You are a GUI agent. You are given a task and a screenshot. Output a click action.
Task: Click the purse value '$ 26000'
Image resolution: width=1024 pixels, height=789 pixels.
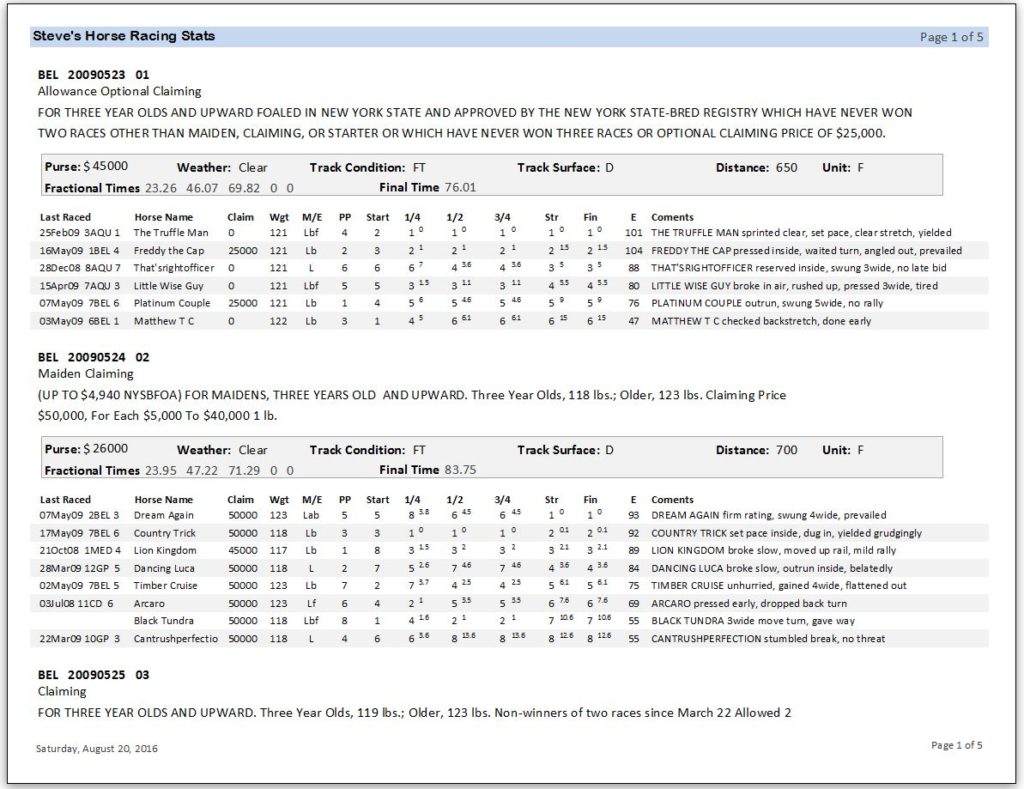pyautogui.click(x=106, y=449)
